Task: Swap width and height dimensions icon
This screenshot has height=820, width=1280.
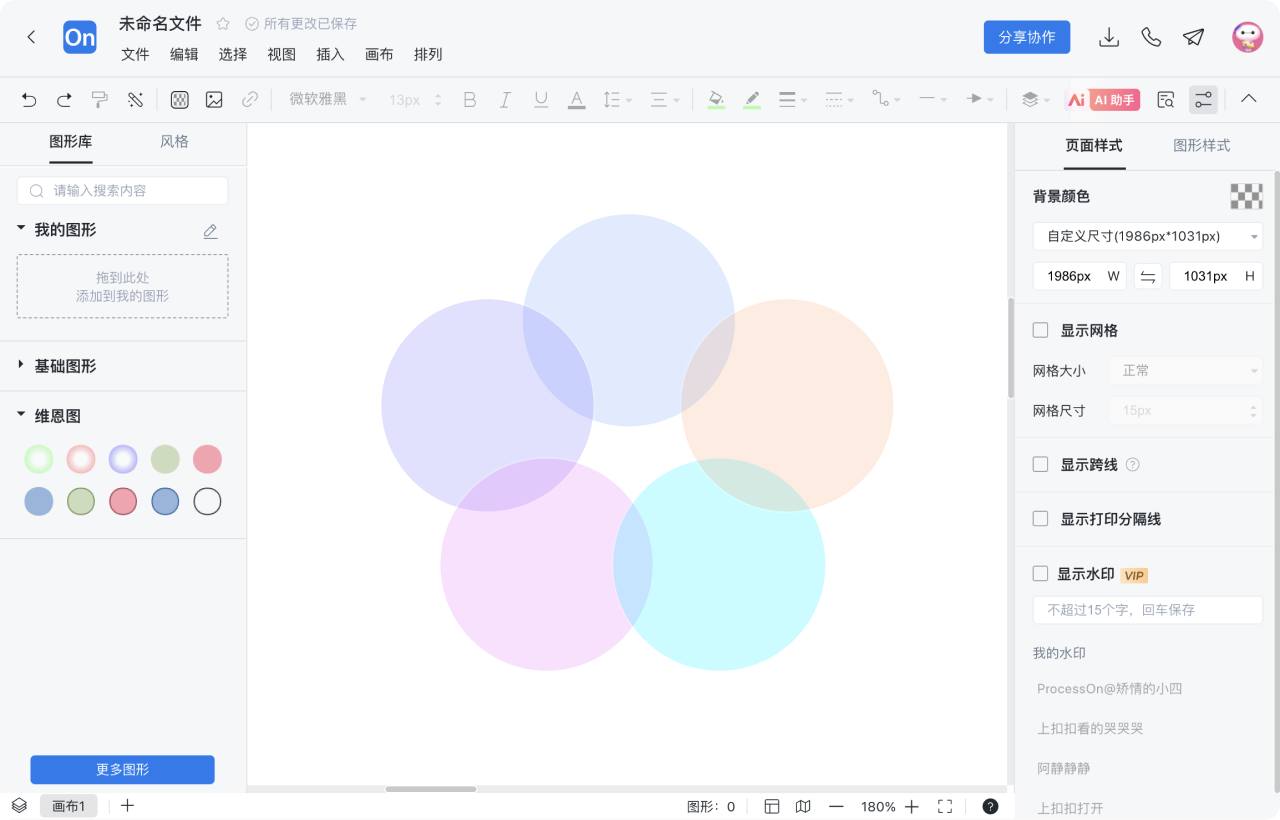Action: coord(1148,276)
